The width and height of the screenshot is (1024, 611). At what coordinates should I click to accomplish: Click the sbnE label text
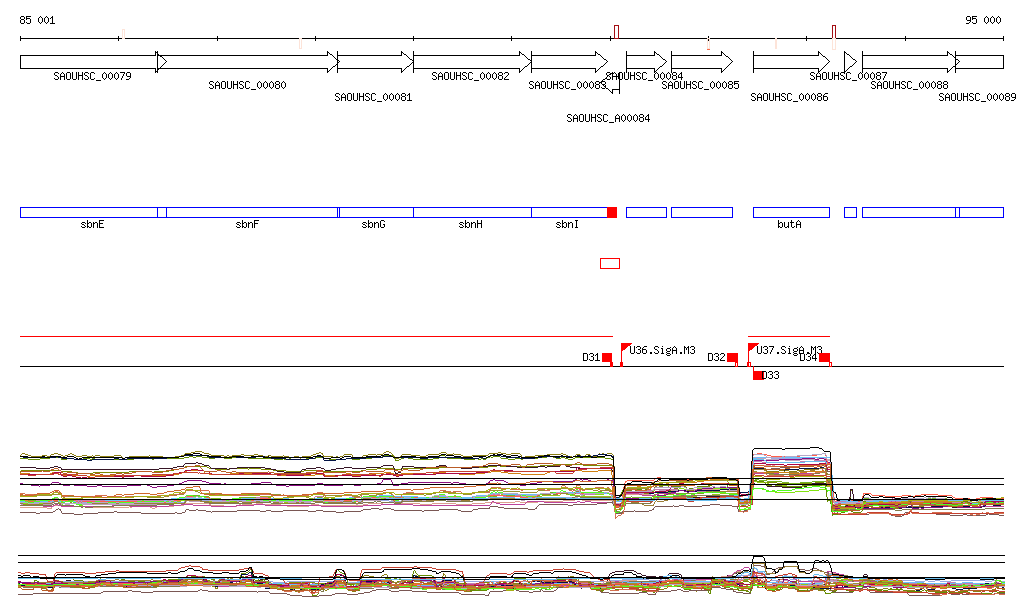[x=92, y=225]
